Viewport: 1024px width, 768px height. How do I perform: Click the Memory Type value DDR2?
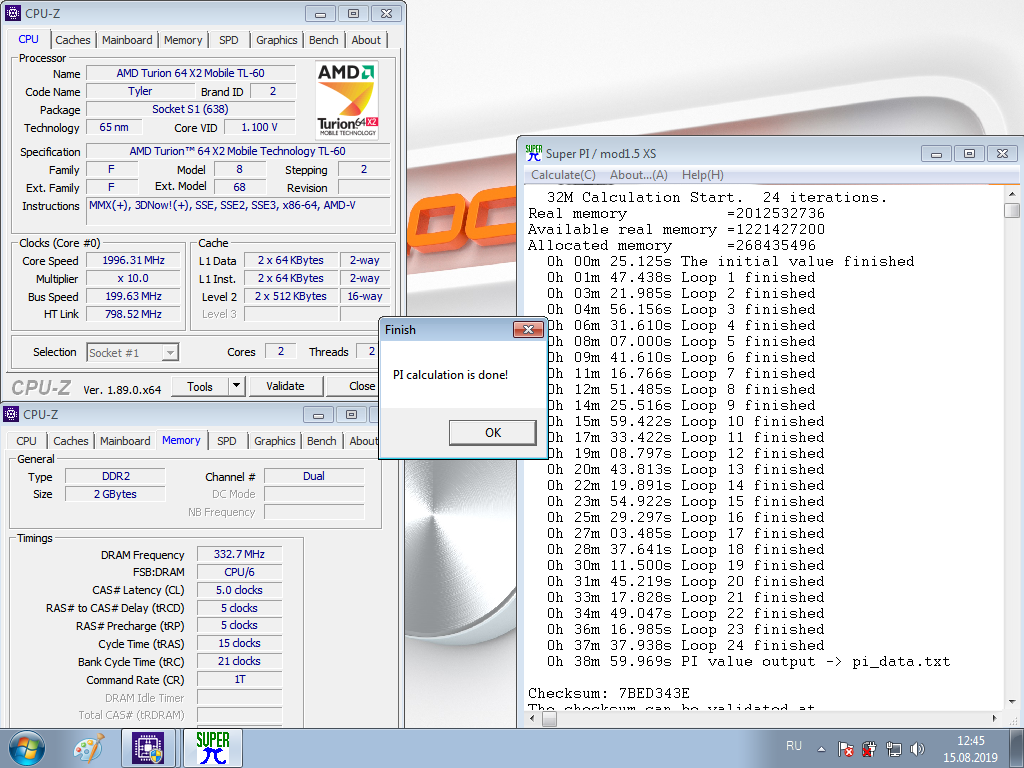pos(116,476)
